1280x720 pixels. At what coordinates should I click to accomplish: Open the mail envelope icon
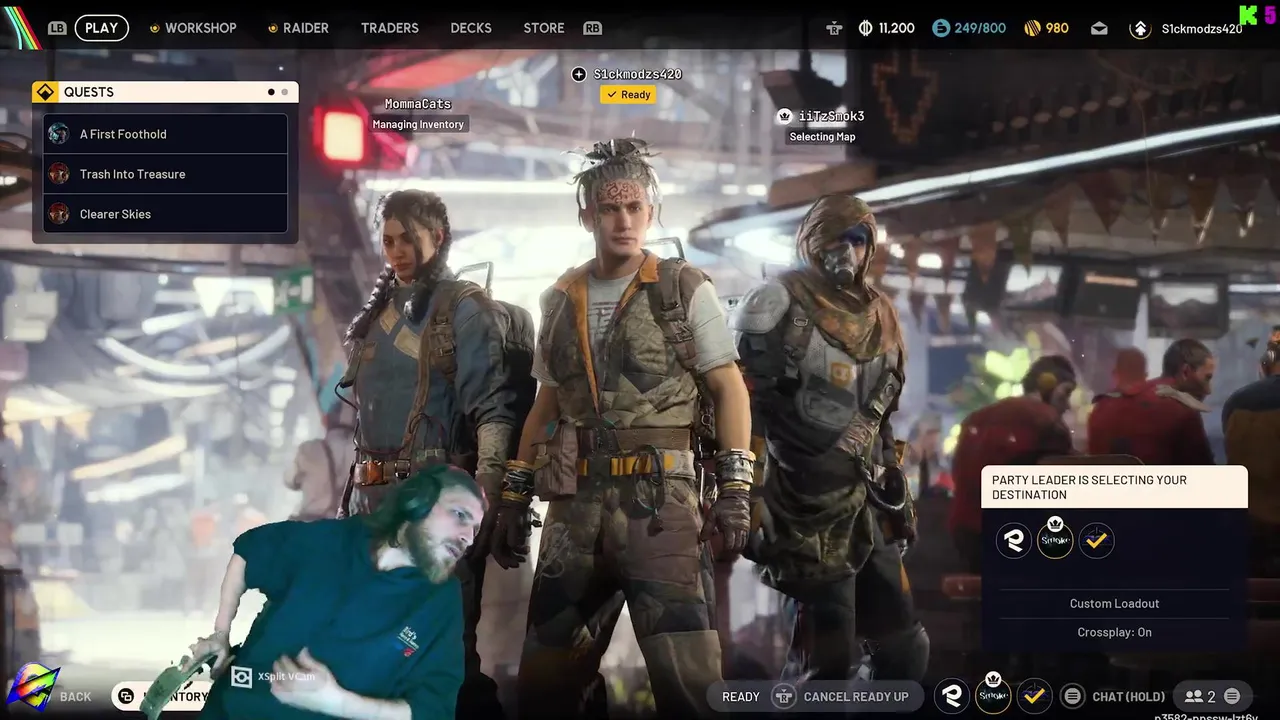(1099, 28)
